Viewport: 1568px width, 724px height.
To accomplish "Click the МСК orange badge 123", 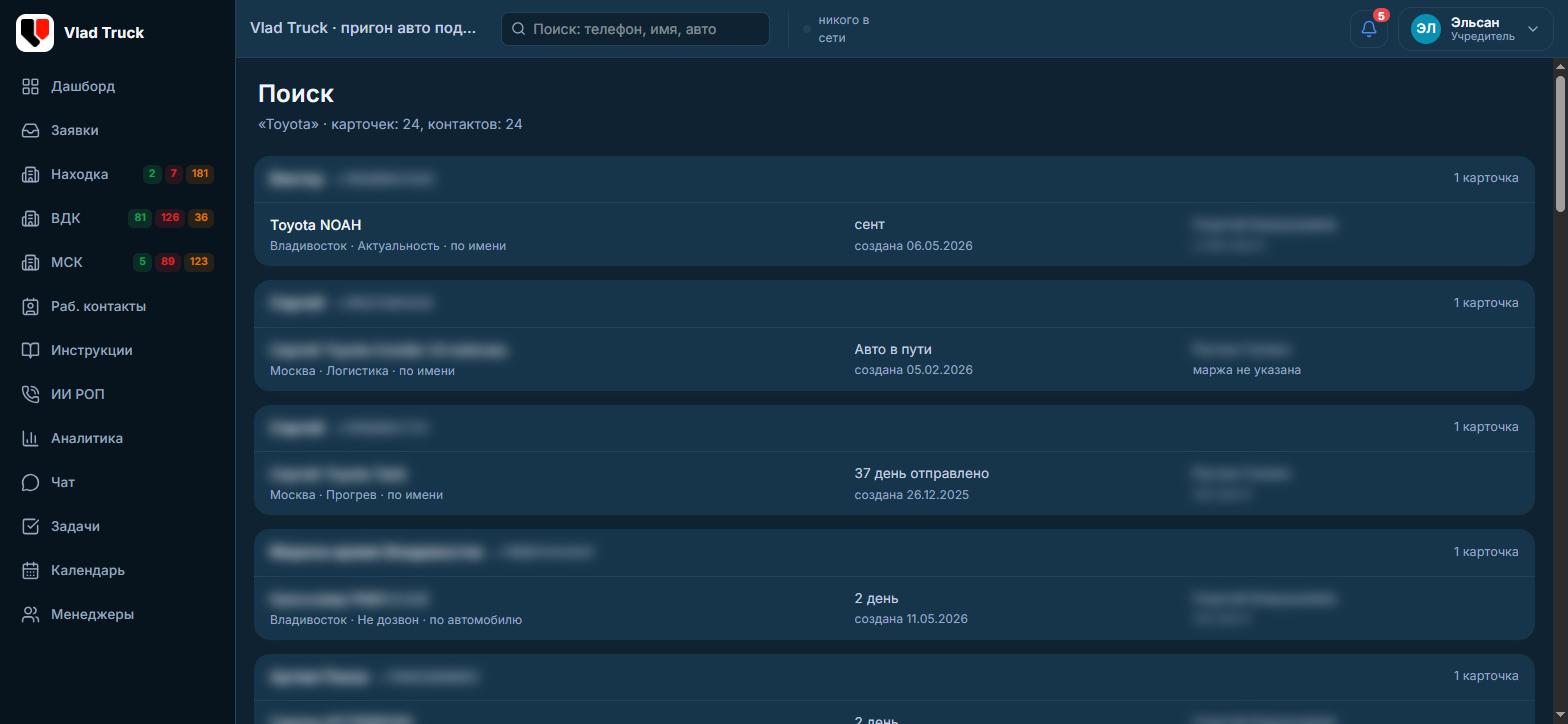I will (x=199, y=262).
